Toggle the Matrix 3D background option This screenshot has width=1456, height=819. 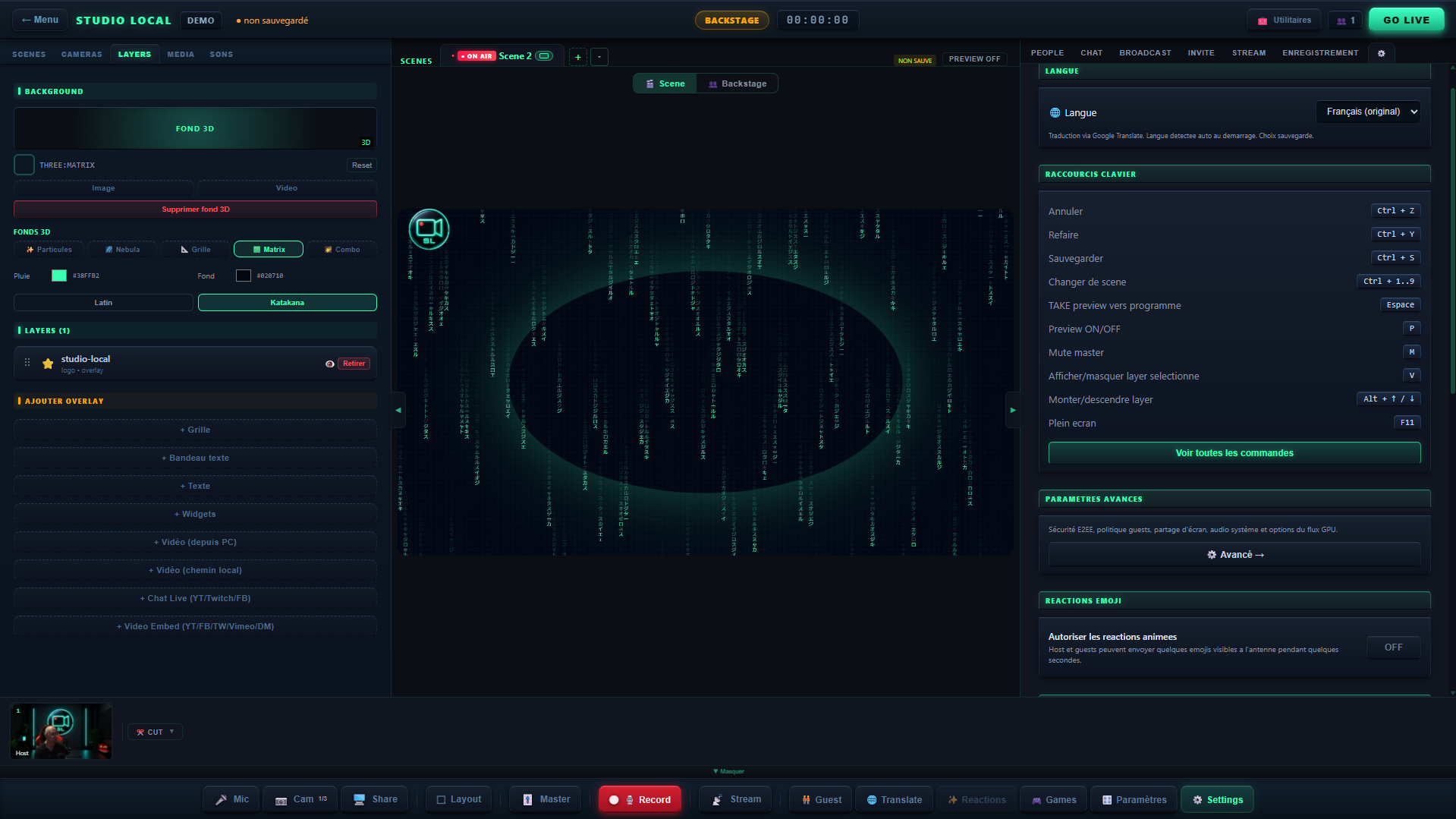coord(269,250)
